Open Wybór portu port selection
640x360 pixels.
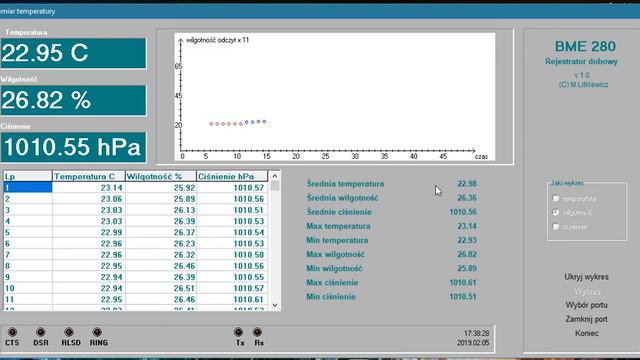pyautogui.click(x=586, y=305)
